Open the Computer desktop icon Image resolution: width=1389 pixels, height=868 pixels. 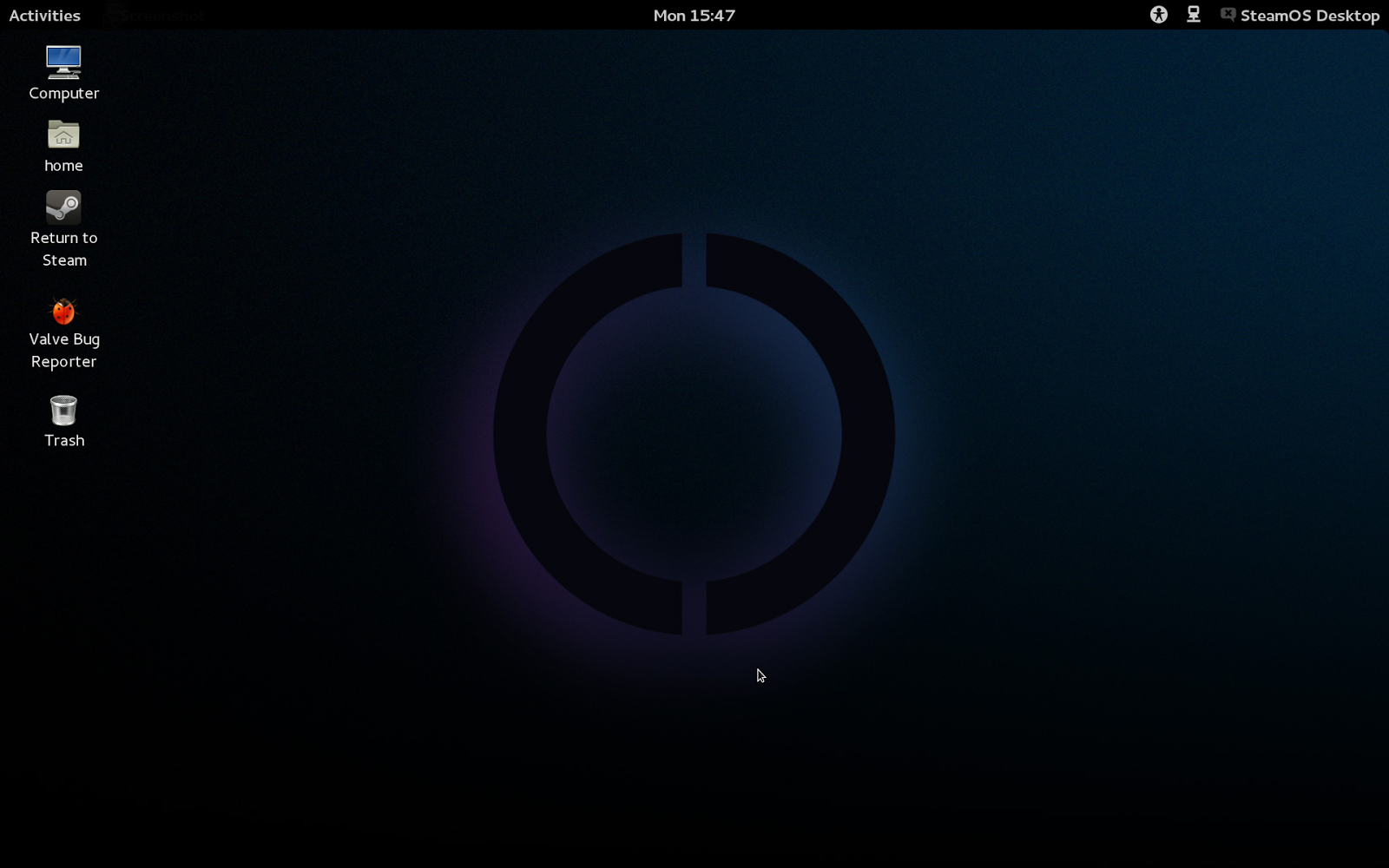tap(63, 61)
